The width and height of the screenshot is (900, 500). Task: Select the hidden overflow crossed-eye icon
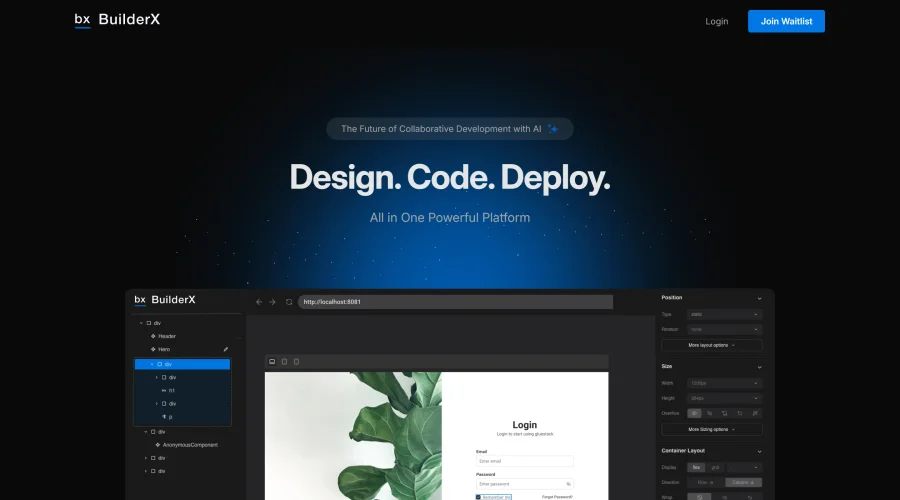709,413
